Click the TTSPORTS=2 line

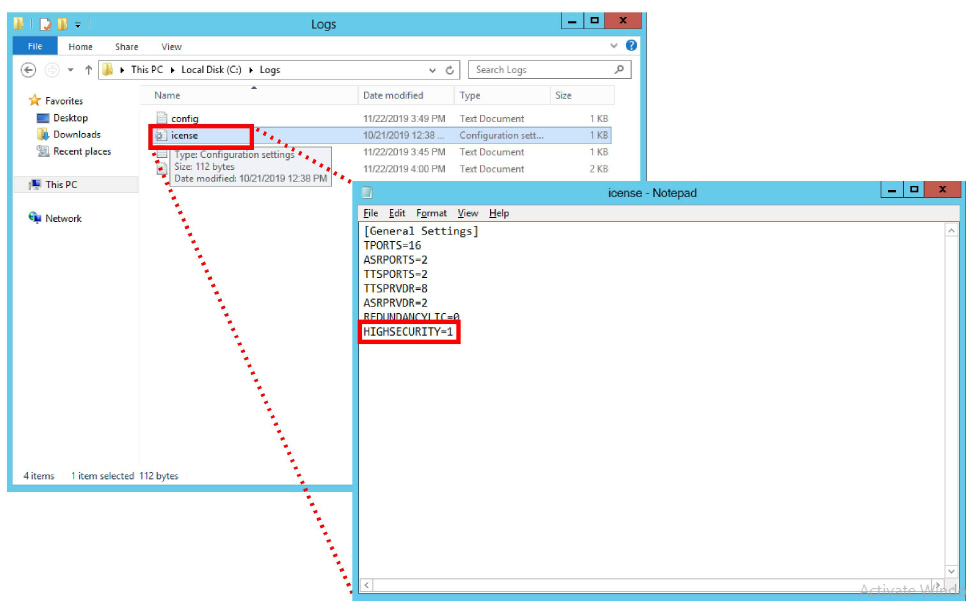395,274
